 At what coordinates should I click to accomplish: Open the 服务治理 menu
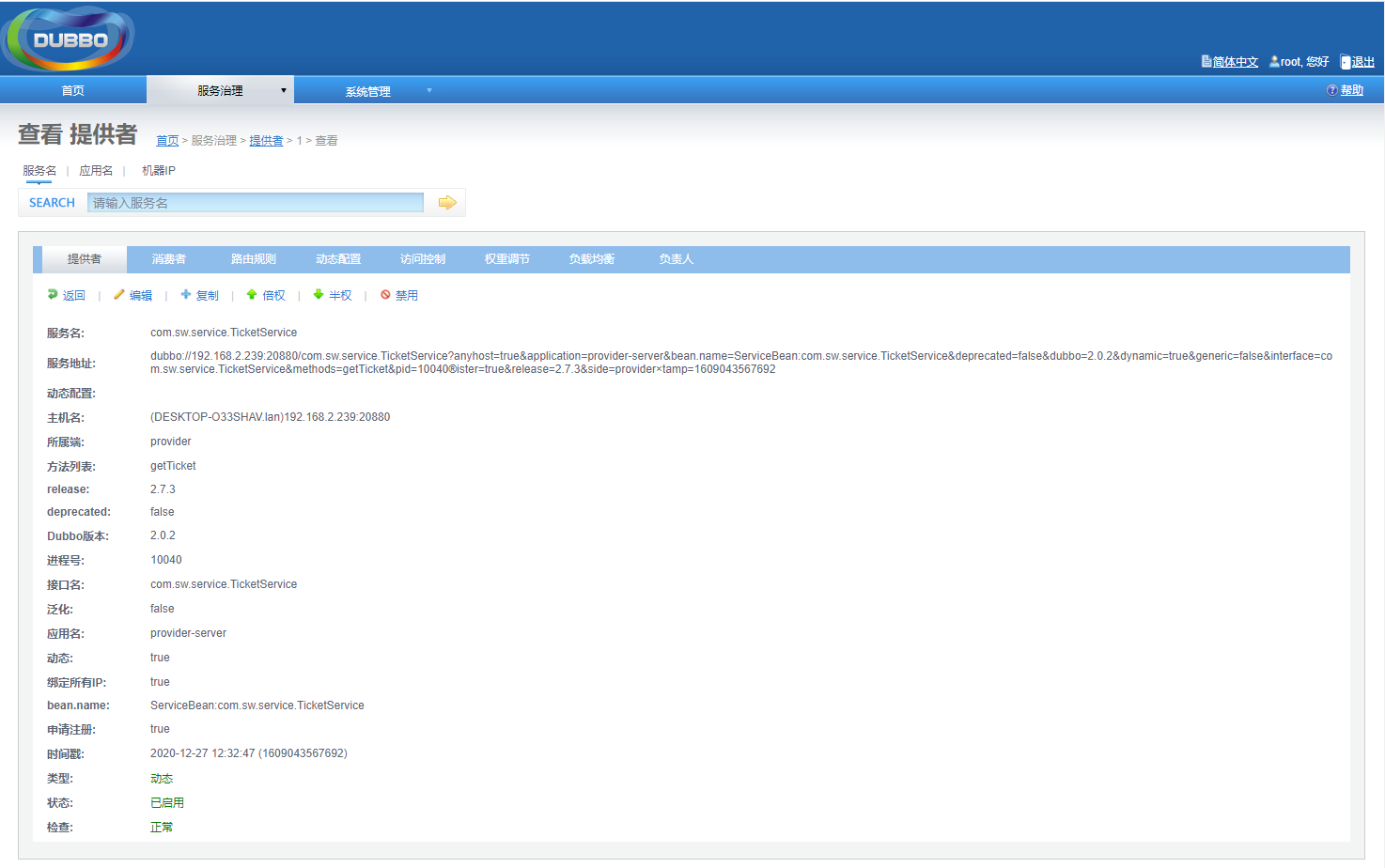coord(220,90)
